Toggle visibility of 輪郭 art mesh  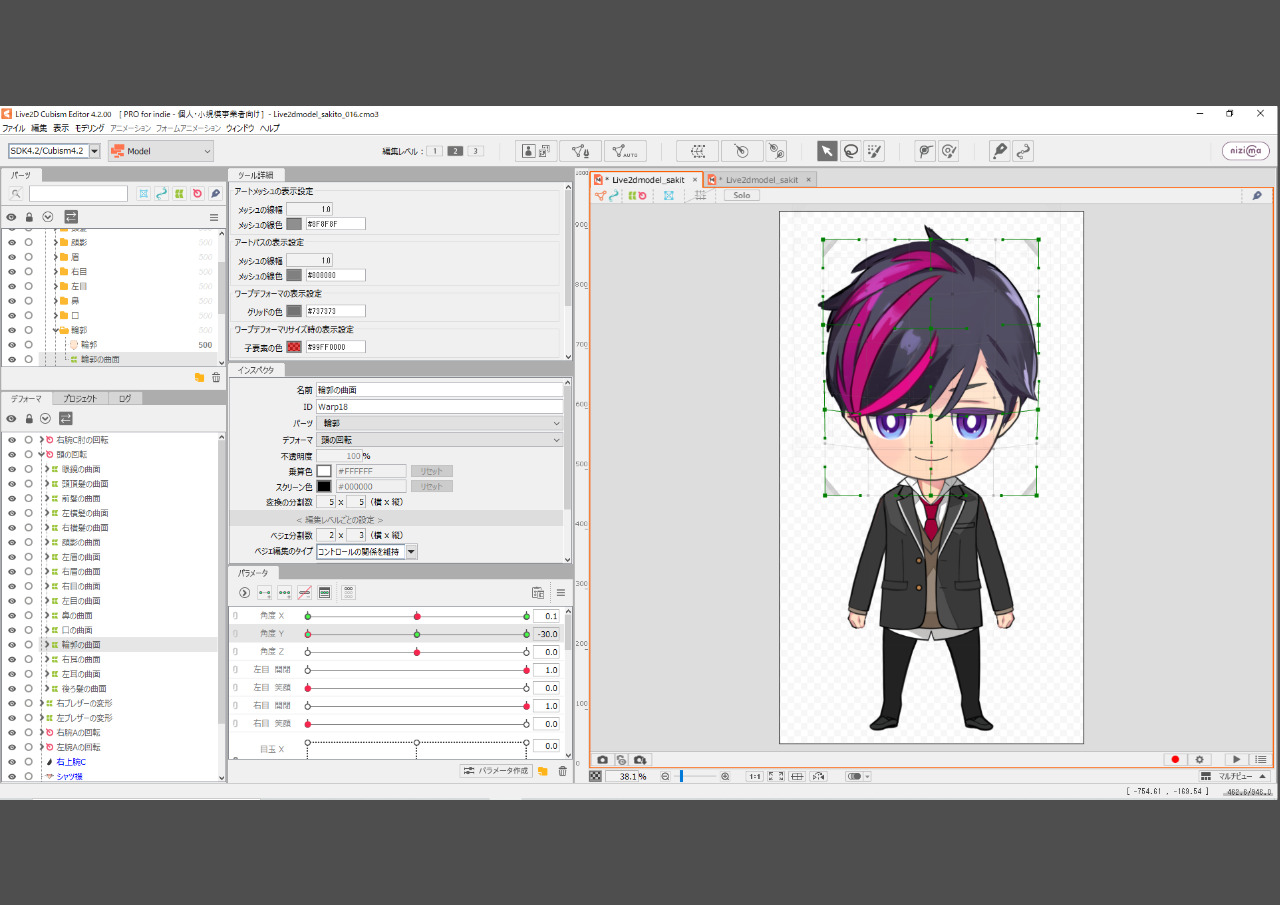[x=12, y=344]
